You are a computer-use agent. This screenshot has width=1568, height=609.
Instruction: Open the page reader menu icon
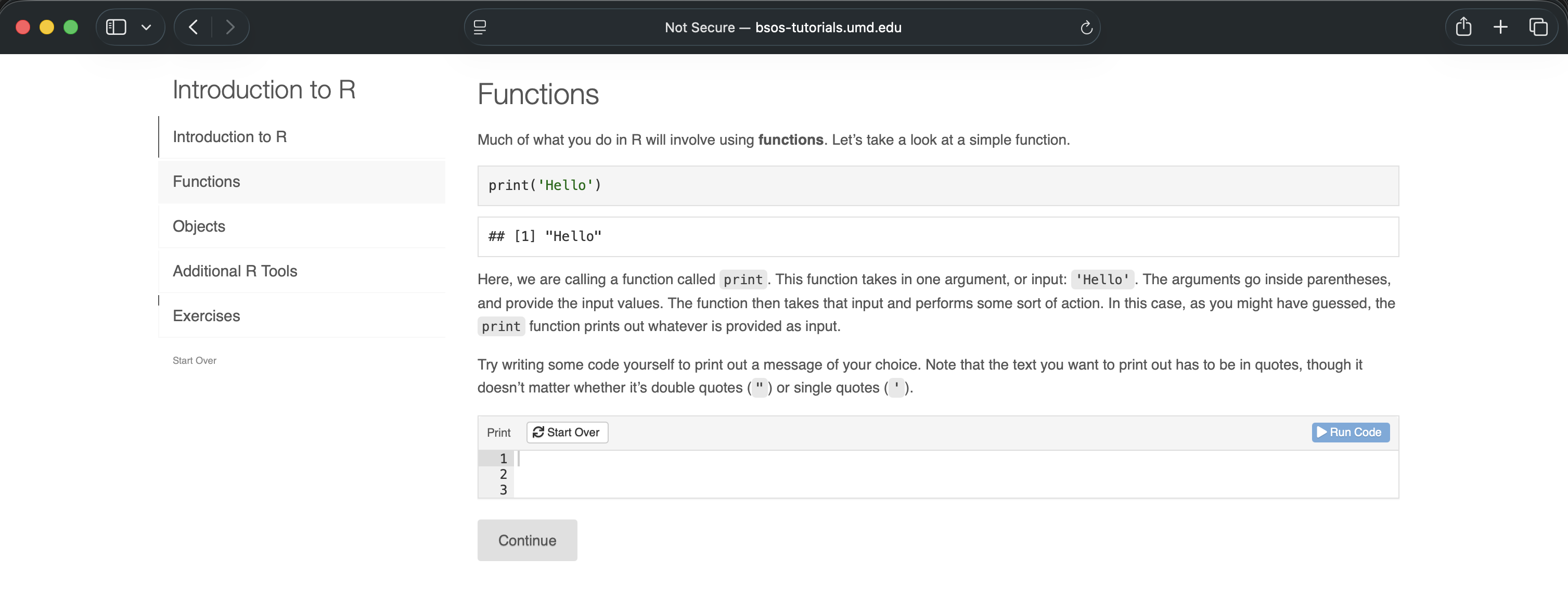[x=480, y=27]
